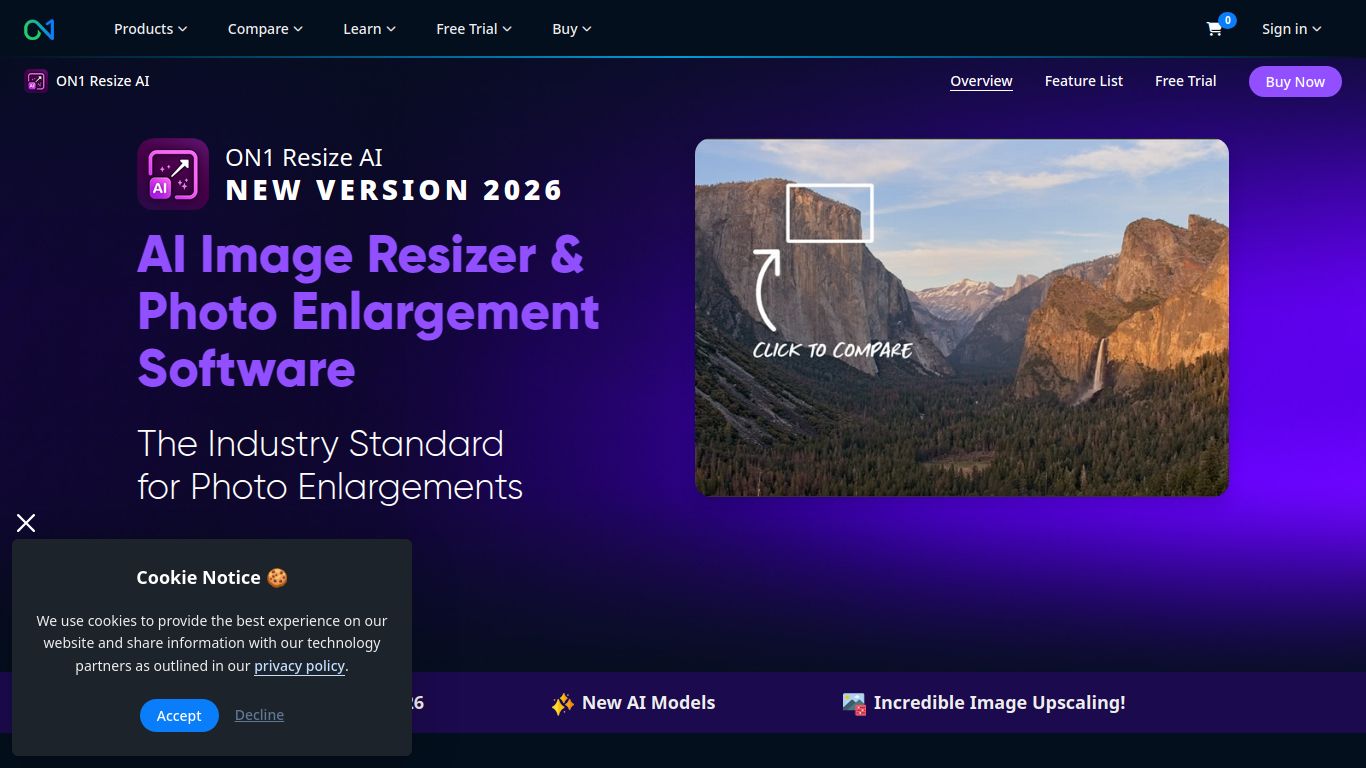Image resolution: width=1366 pixels, height=768 pixels.
Task: Click the ON1 Resize AI product icon
Action: tap(36, 81)
